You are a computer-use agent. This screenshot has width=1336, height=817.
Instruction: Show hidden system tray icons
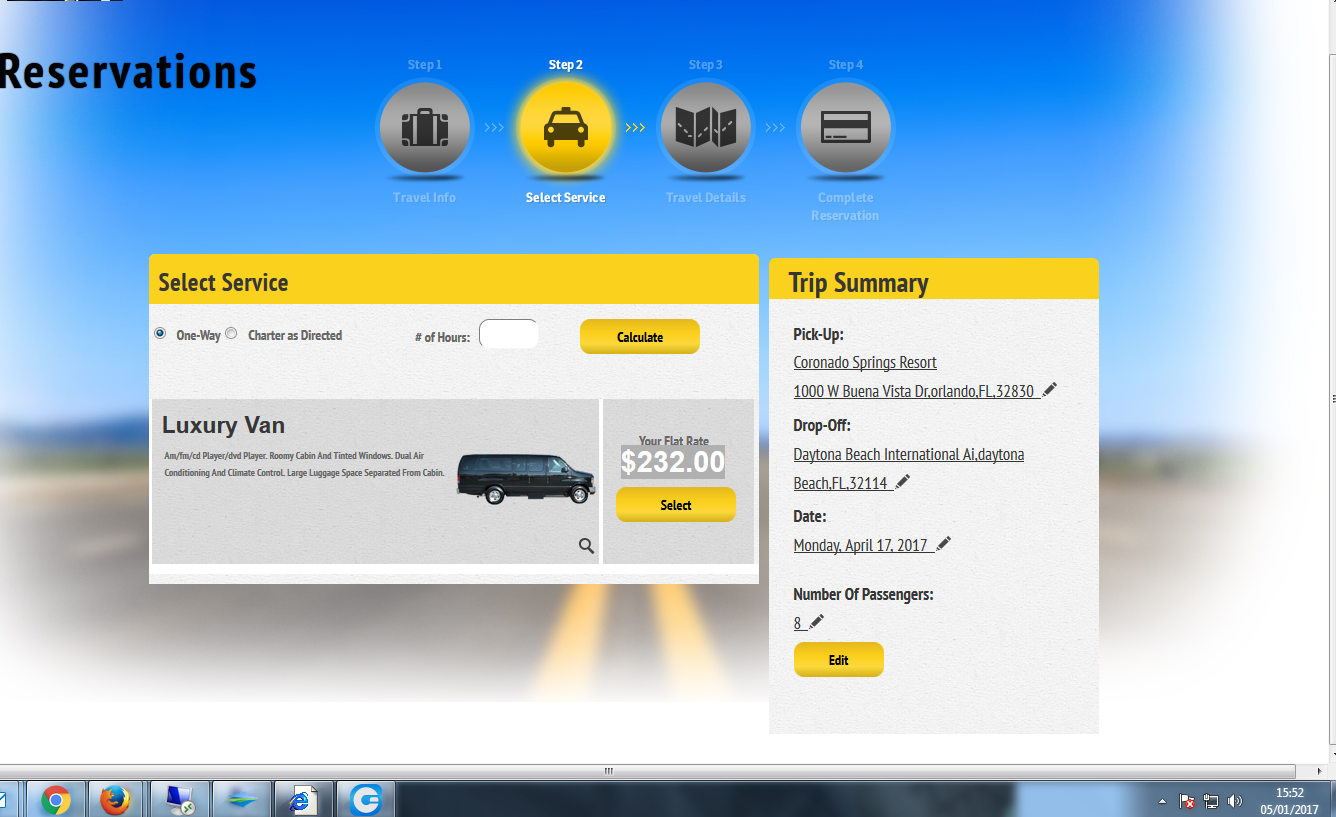click(x=1163, y=801)
